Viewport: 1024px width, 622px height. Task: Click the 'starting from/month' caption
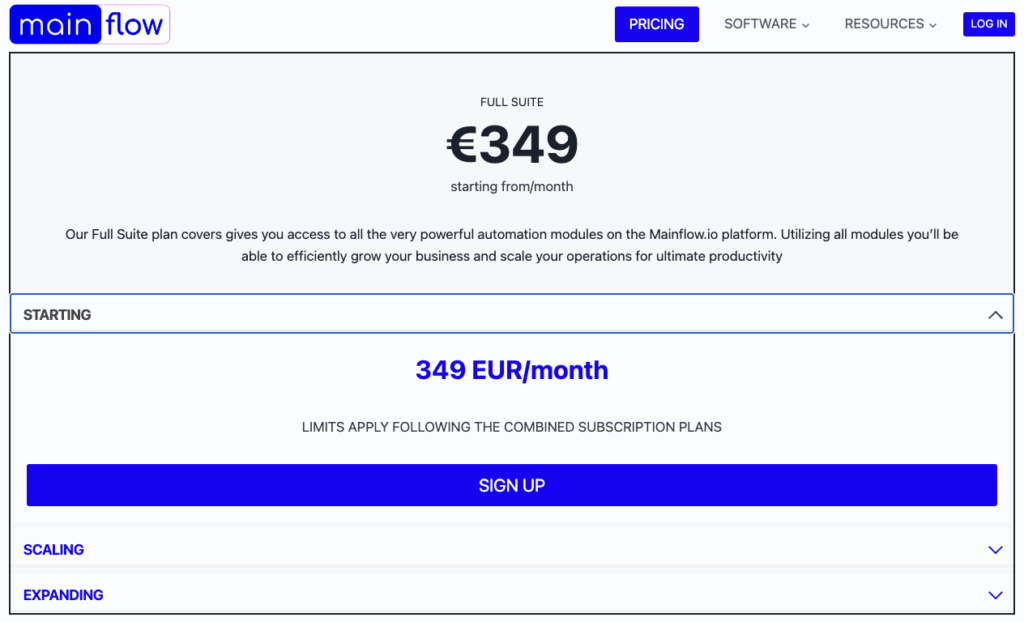(512, 187)
